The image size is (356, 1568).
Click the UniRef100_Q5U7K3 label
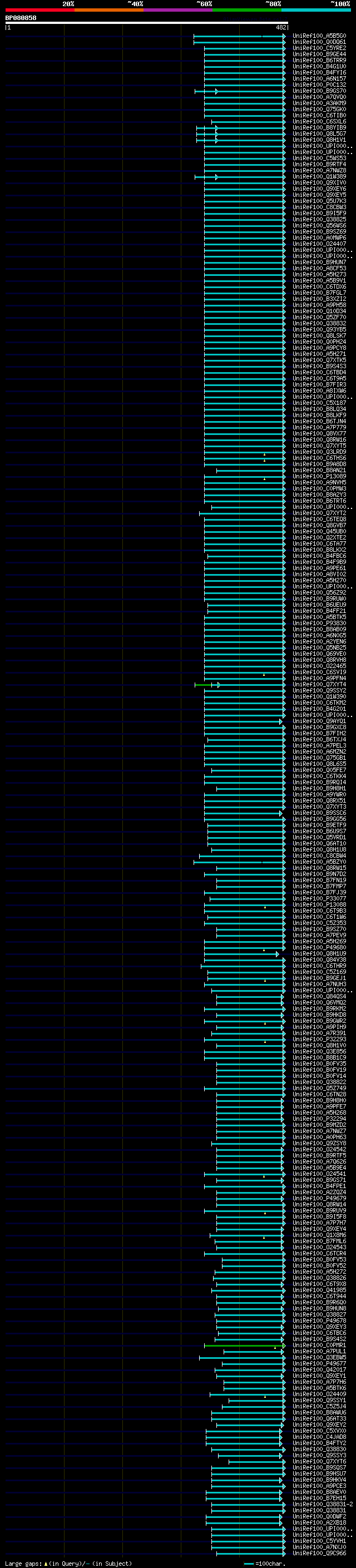click(x=319, y=201)
